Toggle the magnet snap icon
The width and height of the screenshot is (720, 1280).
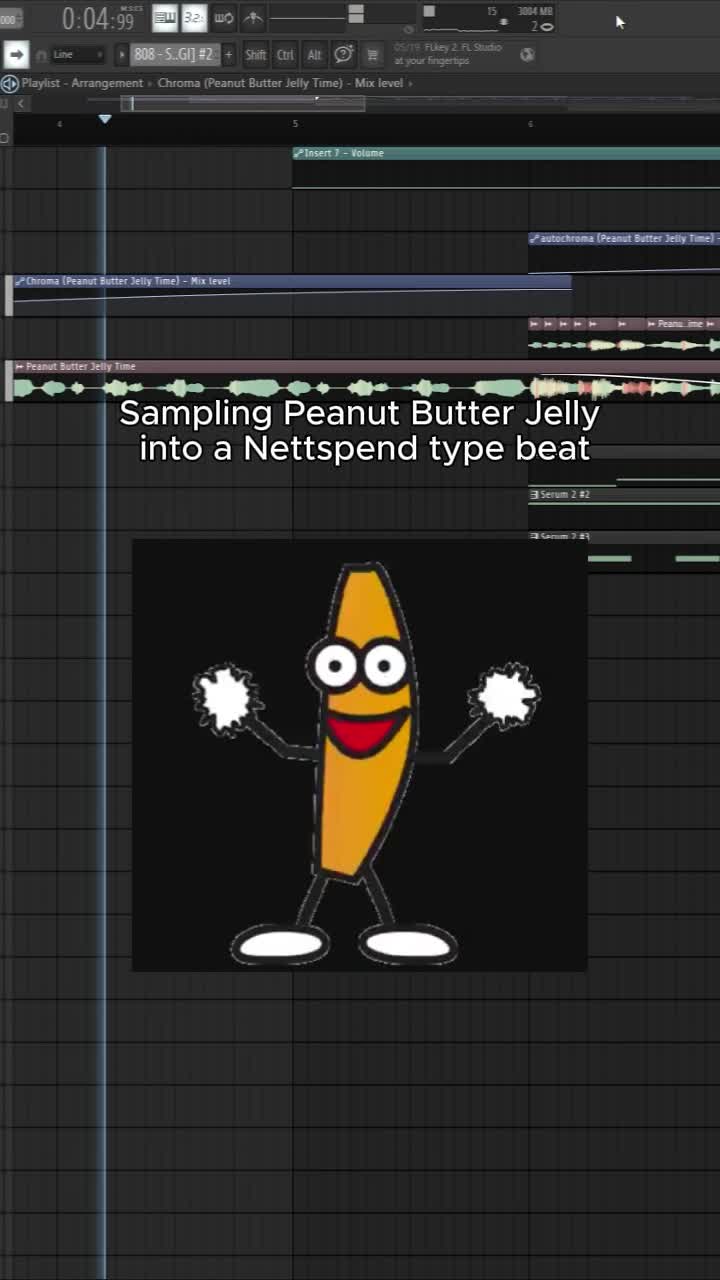tap(41, 55)
